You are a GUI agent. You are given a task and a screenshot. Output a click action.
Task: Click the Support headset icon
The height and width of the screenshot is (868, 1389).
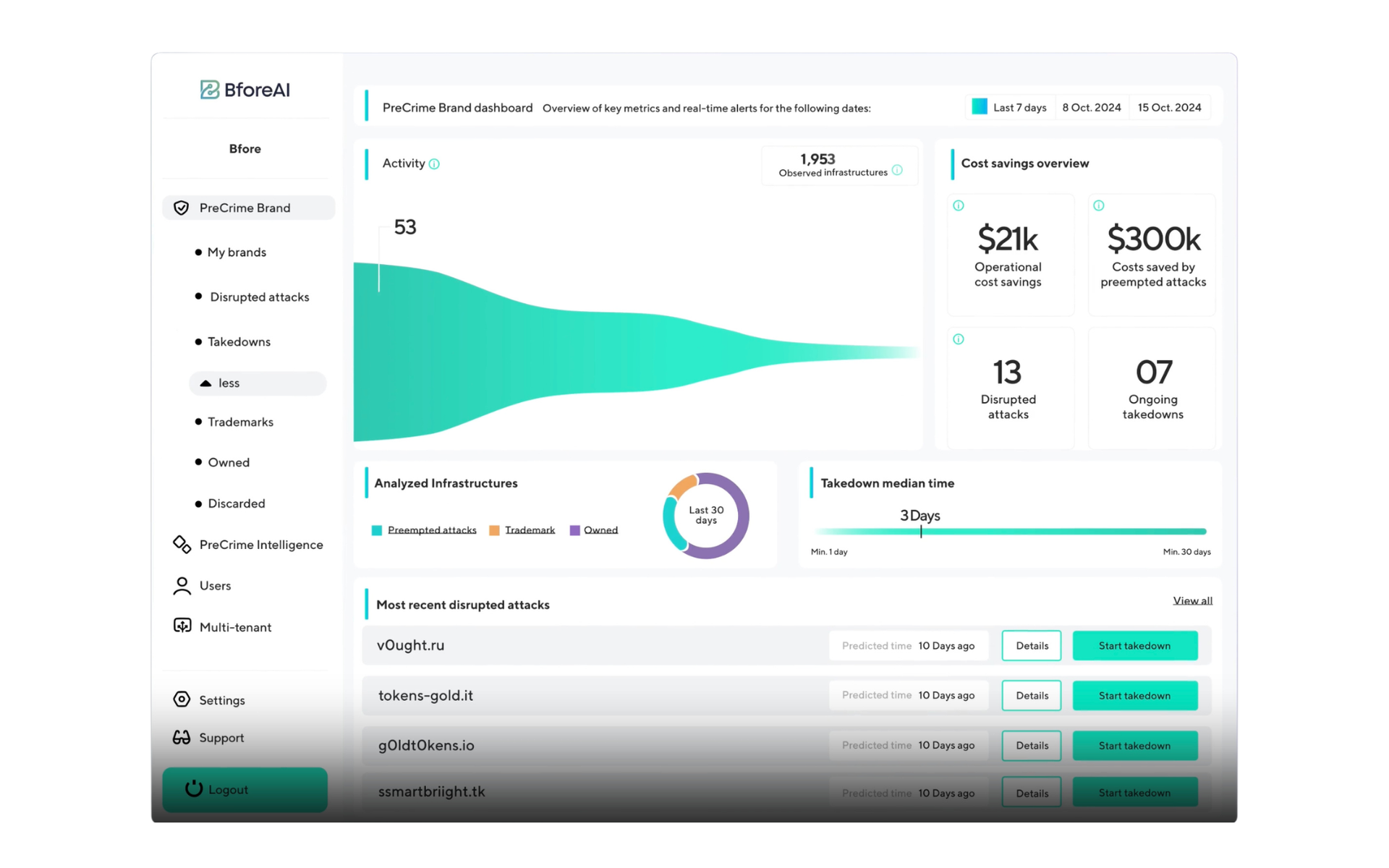[182, 737]
